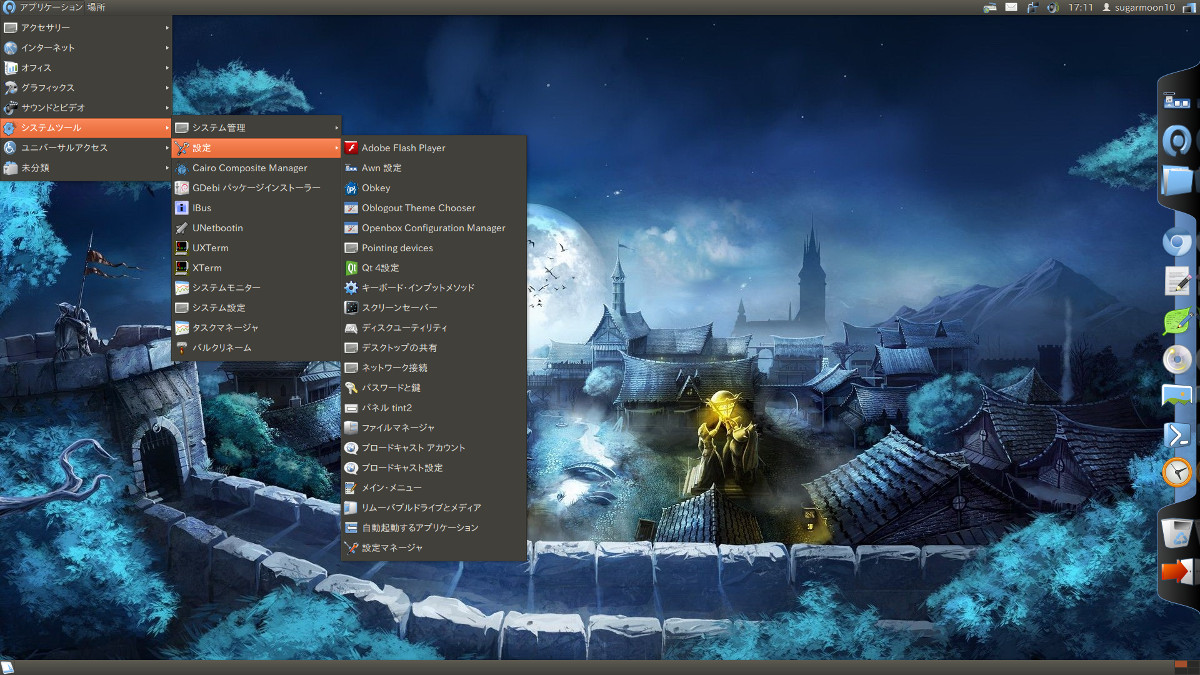Expand the アクセサリー submenu
The width and height of the screenshot is (1200, 675).
coord(86,28)
